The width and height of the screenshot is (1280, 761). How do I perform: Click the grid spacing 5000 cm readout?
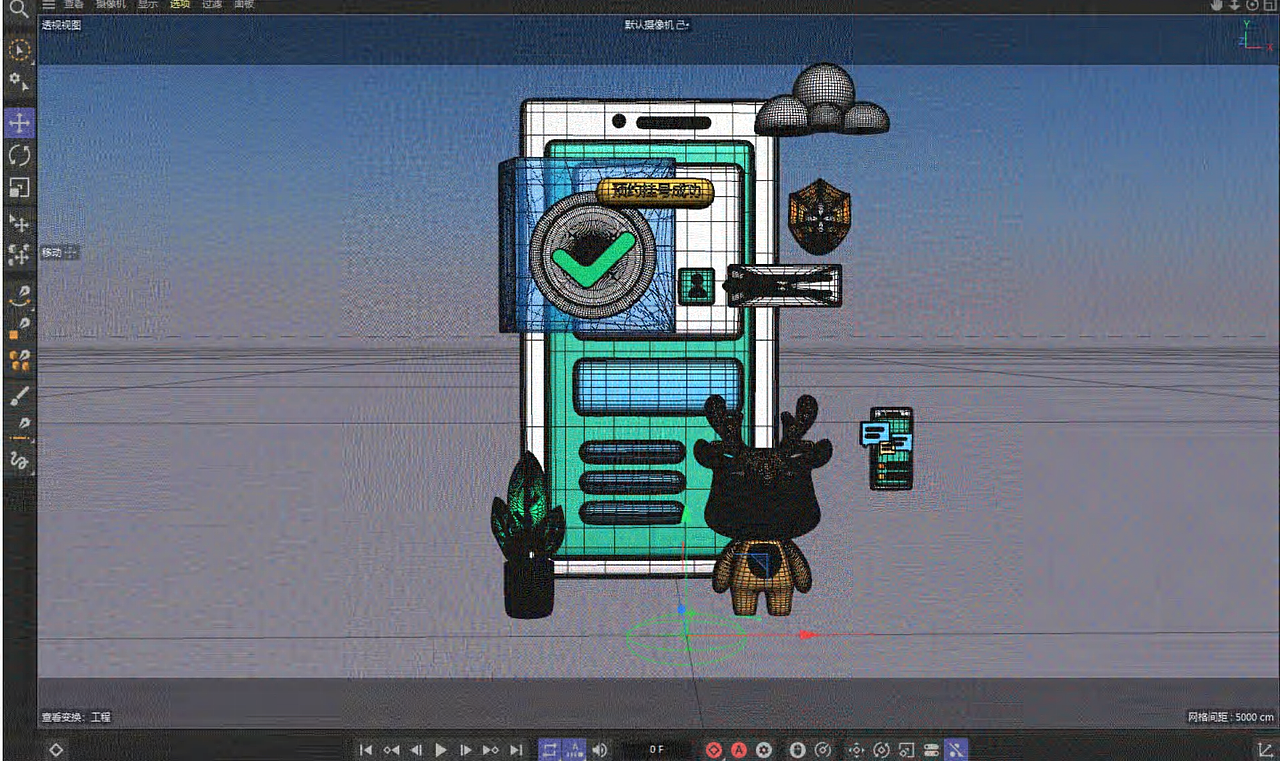[x=1231, y=717]
